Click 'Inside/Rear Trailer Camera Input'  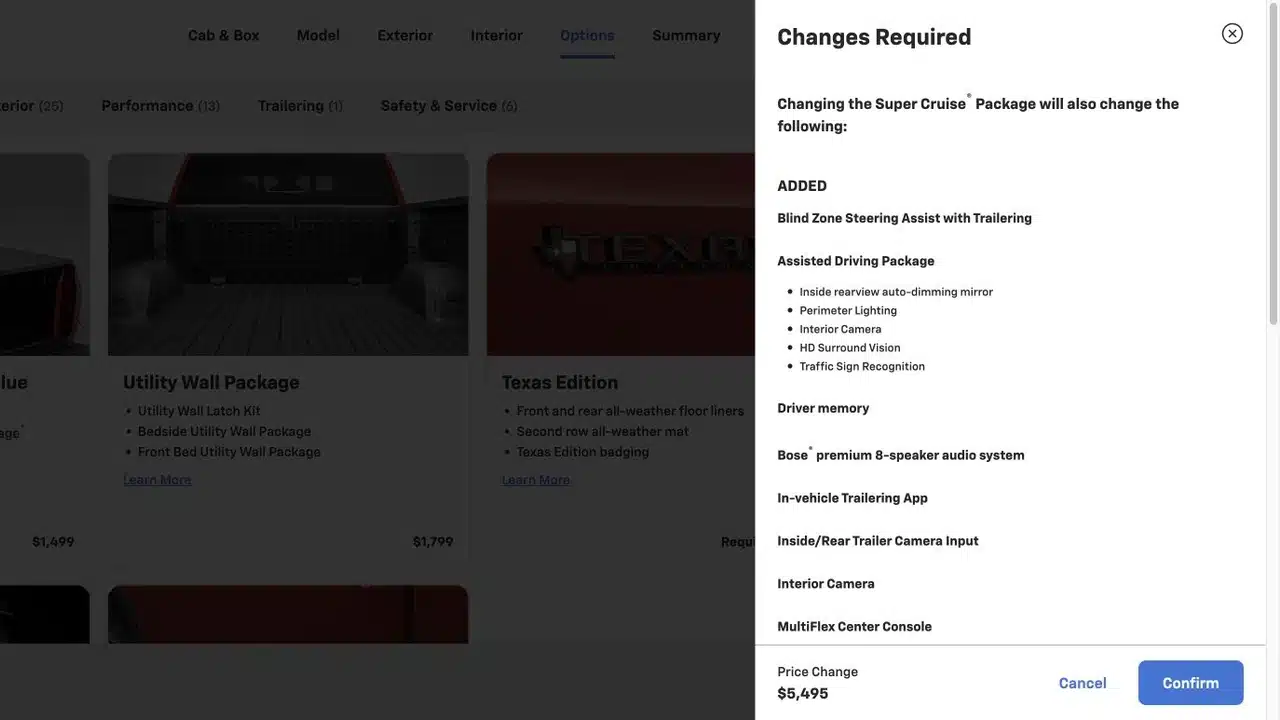[878, 541]
